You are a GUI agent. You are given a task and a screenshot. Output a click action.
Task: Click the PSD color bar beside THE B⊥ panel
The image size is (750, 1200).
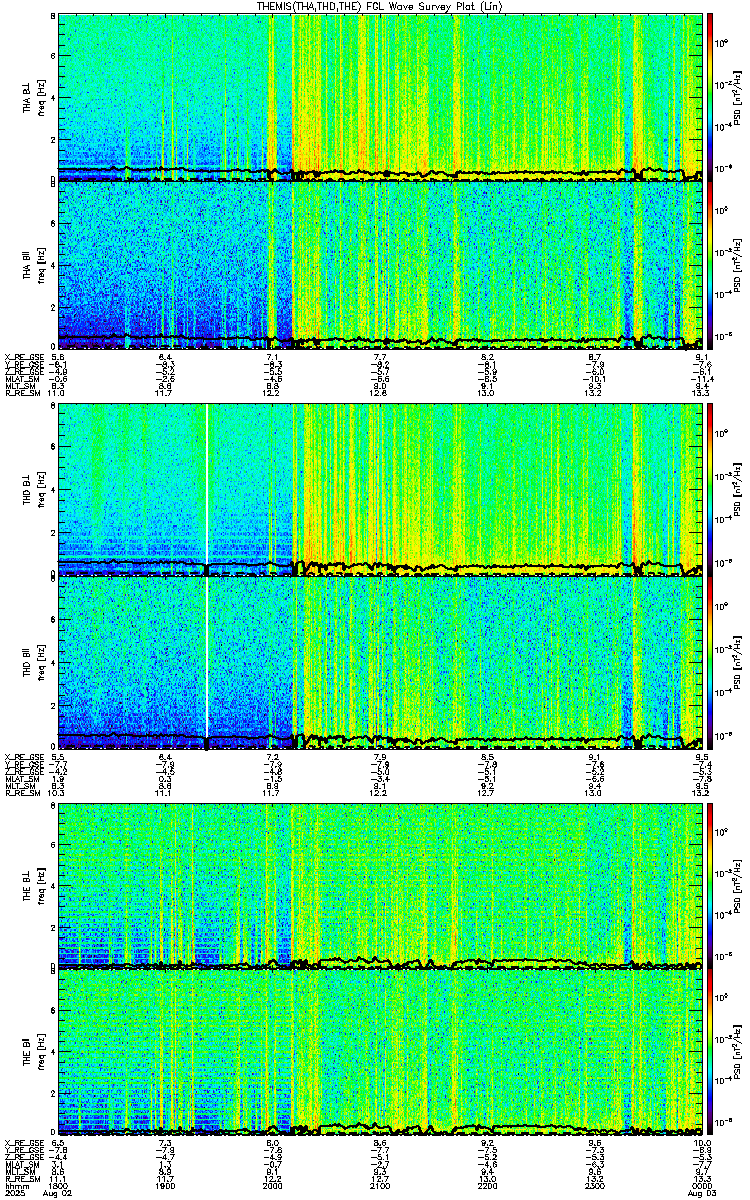click(710, 884)
